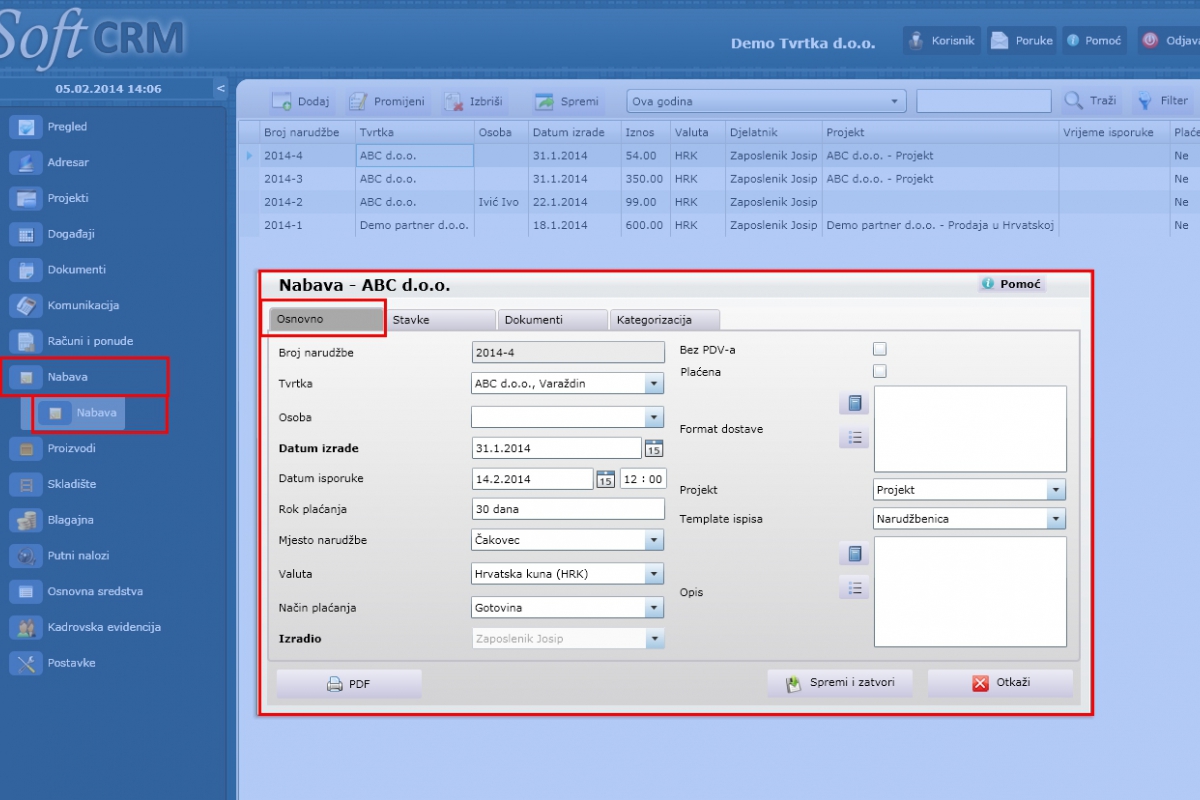This screenshot has height=800, width=1200.
Task: Go to Projekti in sidebar
Action: [66, 198]
